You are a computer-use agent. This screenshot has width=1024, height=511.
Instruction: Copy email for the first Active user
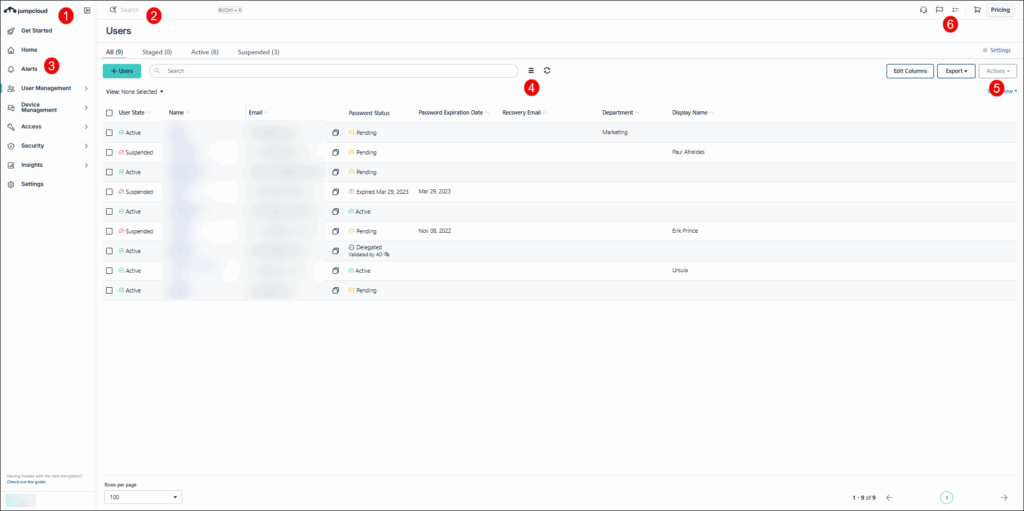pyautogui.click(x=335, y=132)
